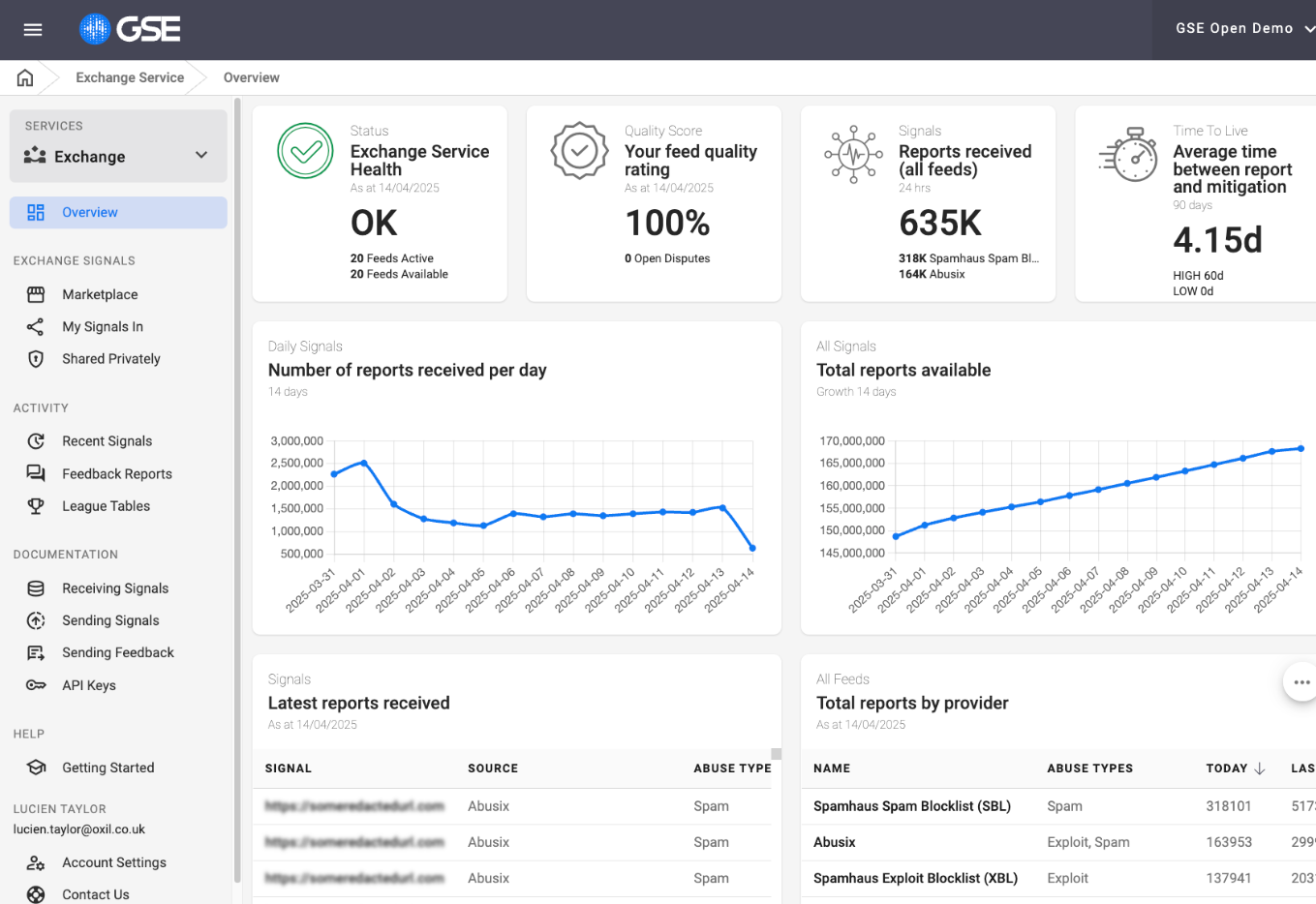Click the Contact Us lifebuoy icon

36,894
